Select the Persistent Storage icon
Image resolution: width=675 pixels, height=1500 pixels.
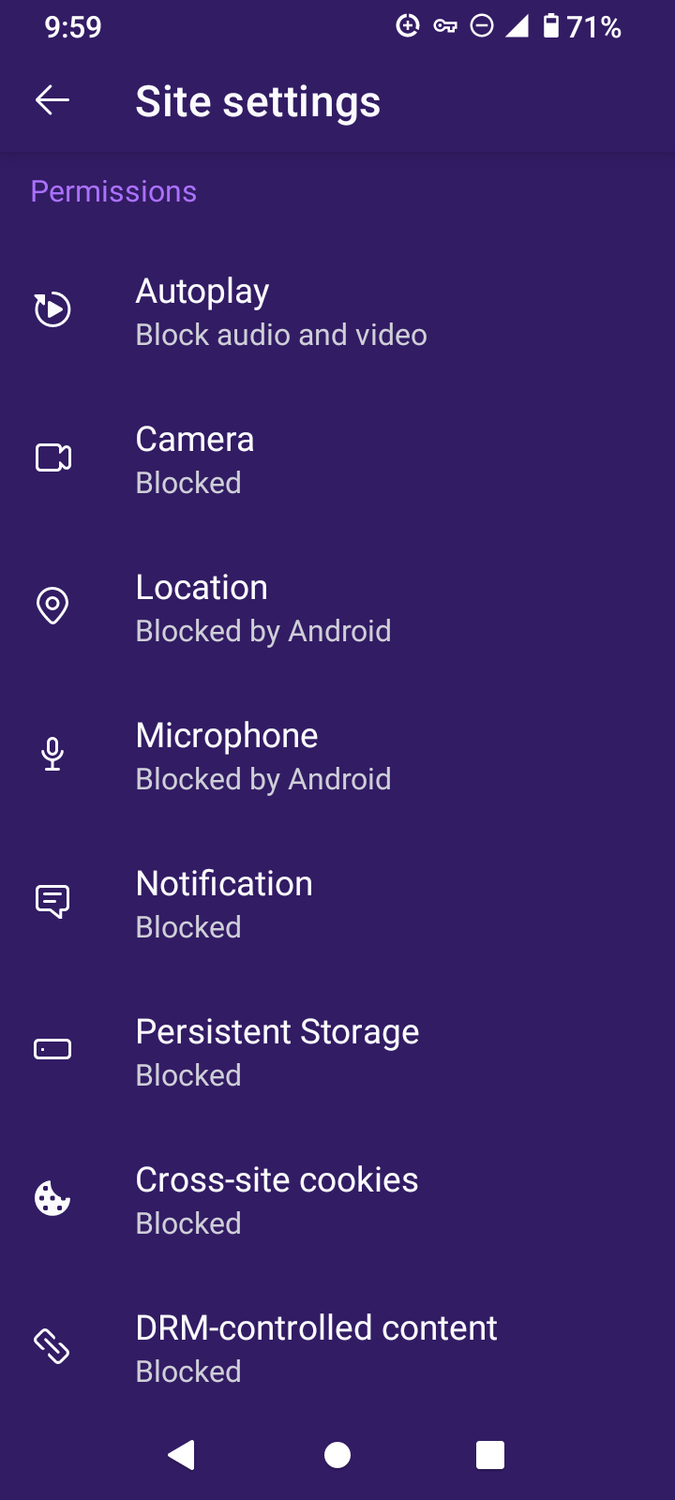tap(52, 1049)
